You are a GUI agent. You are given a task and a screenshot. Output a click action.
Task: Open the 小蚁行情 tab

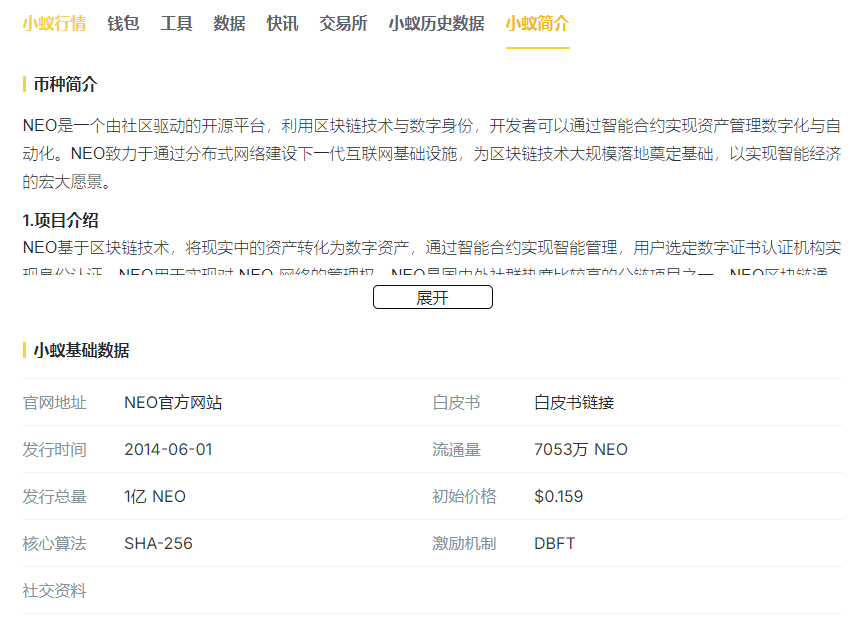(x=54, y=24)
